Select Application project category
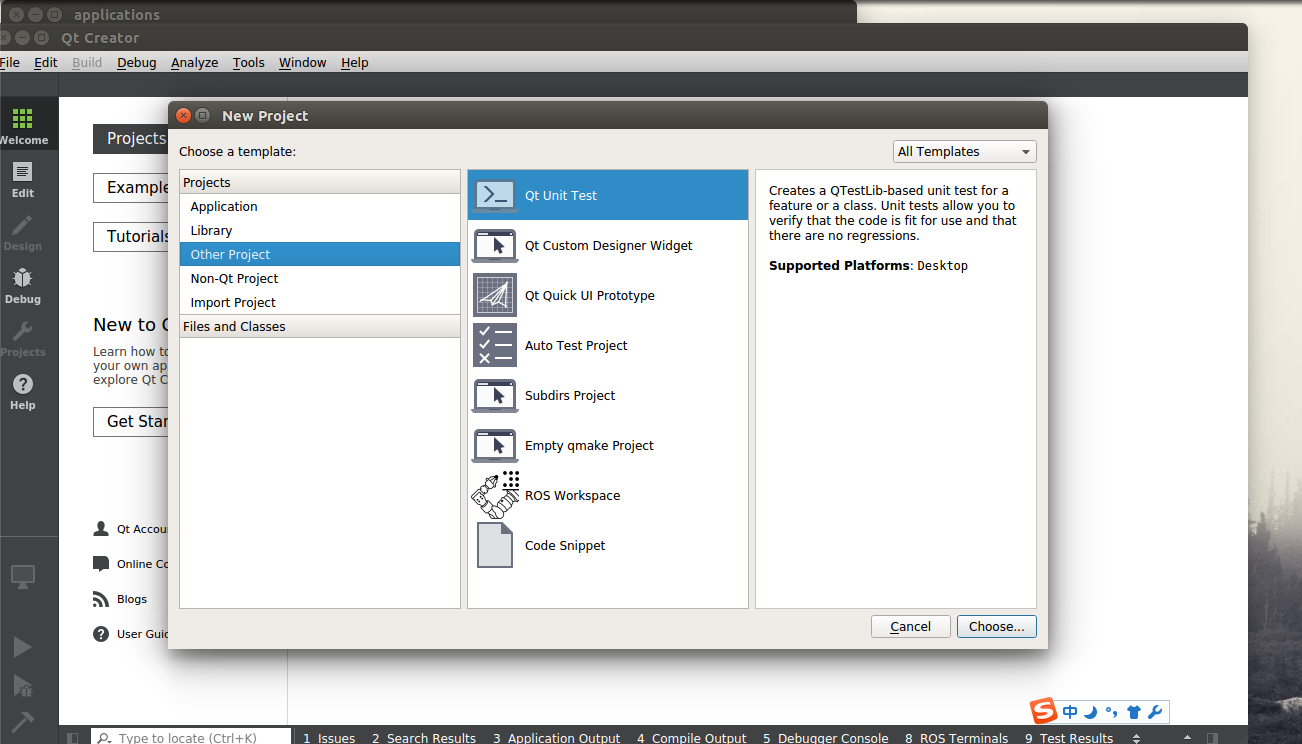 [320, 206]
